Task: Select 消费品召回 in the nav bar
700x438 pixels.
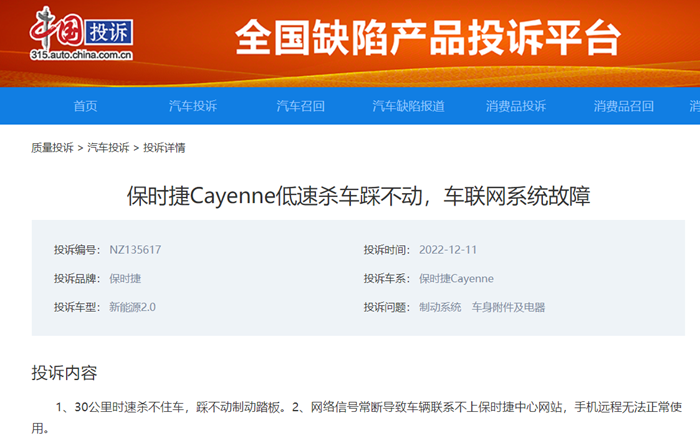Action: point(624,106)
